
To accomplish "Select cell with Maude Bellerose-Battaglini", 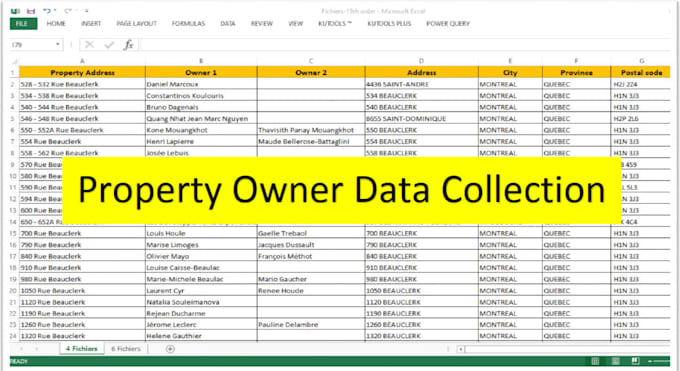I will point(311,141).
